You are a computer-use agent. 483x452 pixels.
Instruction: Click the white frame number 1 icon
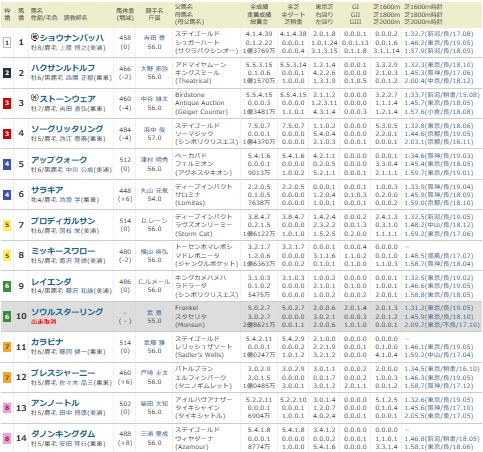(x=7, y=42)
